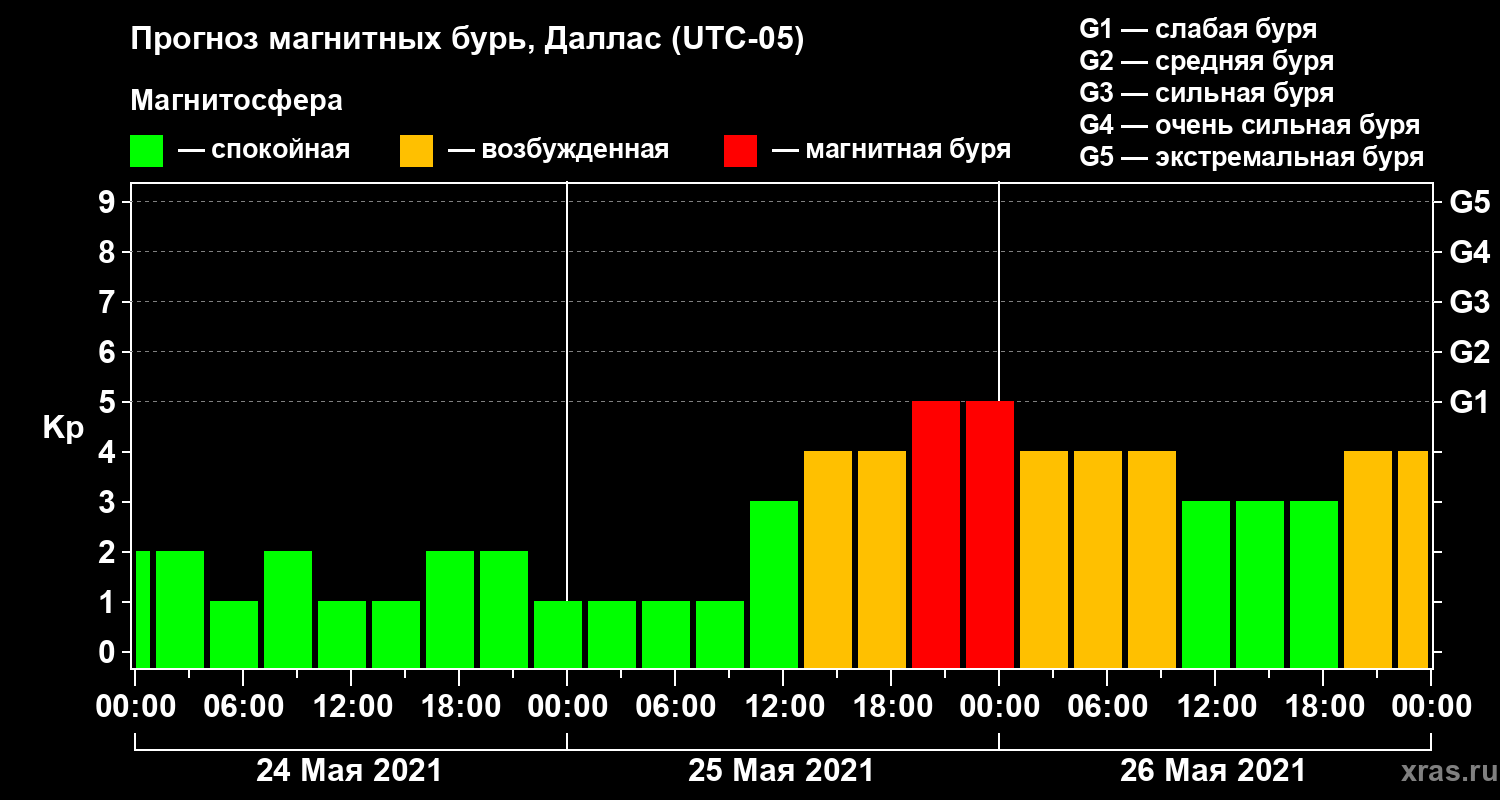The width and height of the screenshot is (1500, 800).
Task: Click the "G3 — сильная буря" legend line
Action: click(1207, 93)
